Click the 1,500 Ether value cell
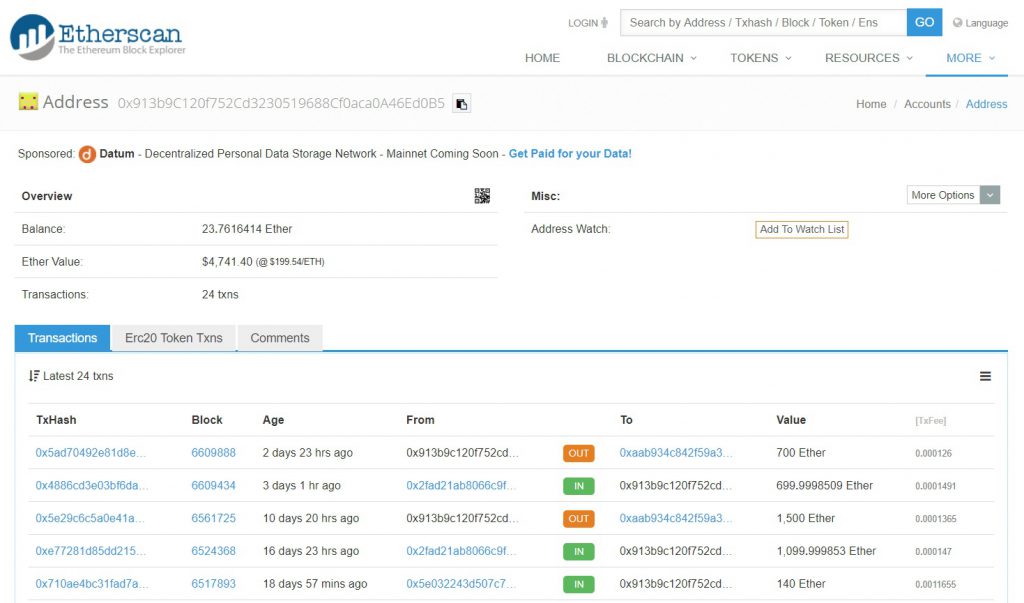This screenshot has height=603, width=1024. [x=806, y=518]
